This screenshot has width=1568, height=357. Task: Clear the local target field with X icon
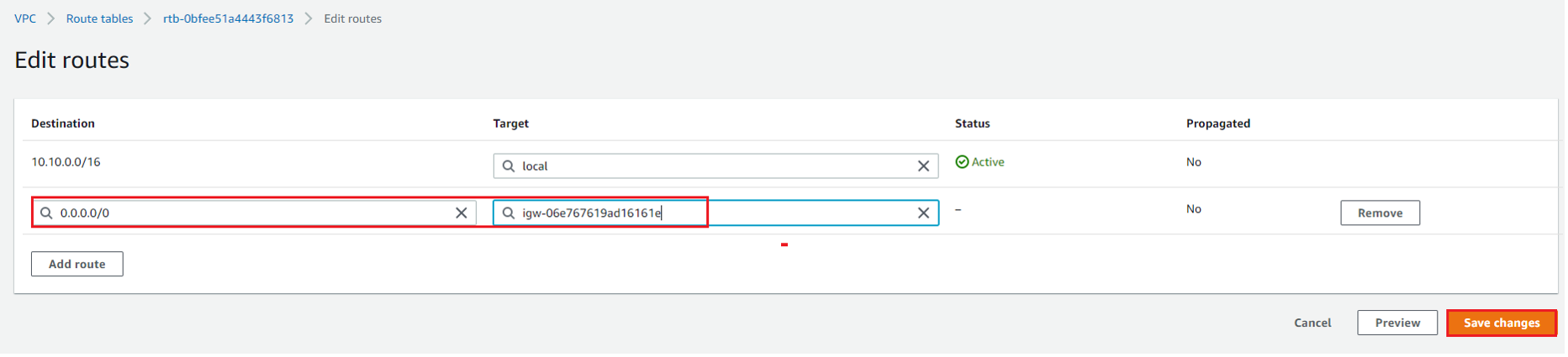click(x=923, y=166)
